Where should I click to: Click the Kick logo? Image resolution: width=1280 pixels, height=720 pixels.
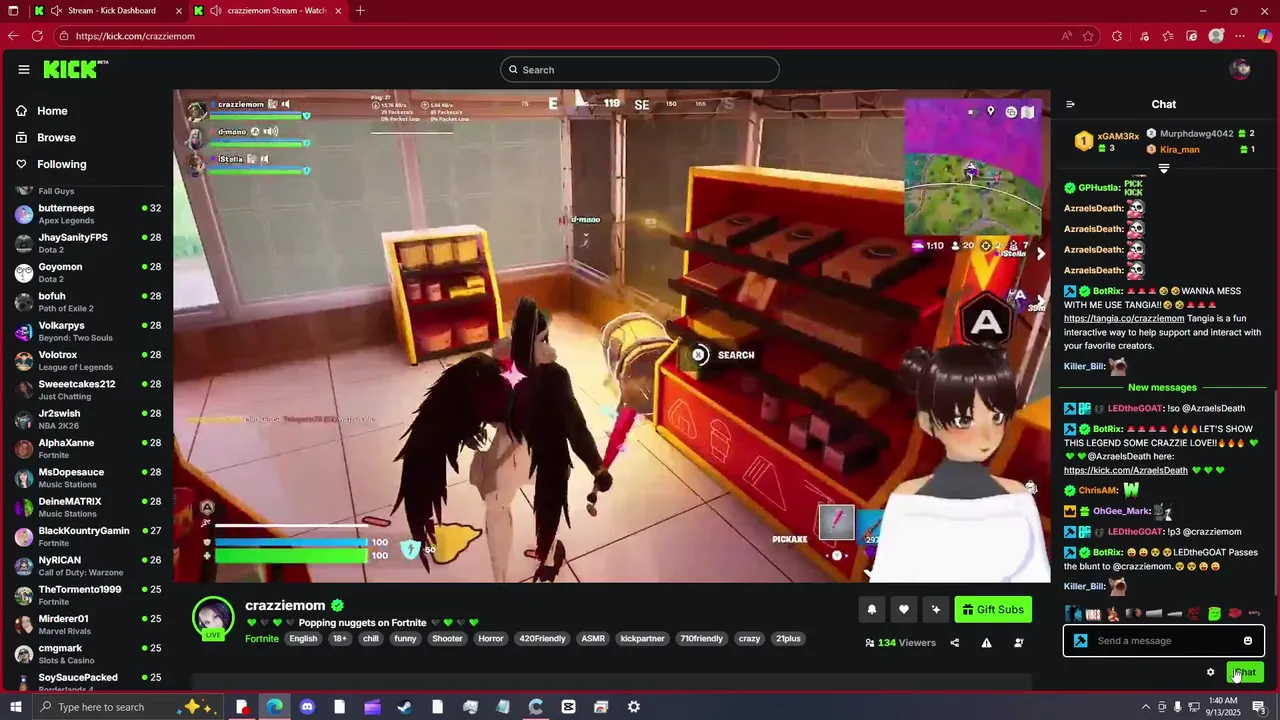(x=75, y=69)
